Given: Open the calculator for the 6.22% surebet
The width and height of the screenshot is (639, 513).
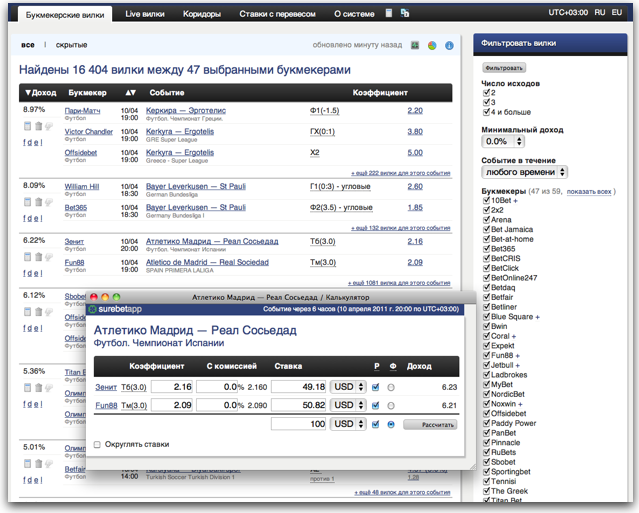Looking at the screenshot, I should [x=27, y=257].
